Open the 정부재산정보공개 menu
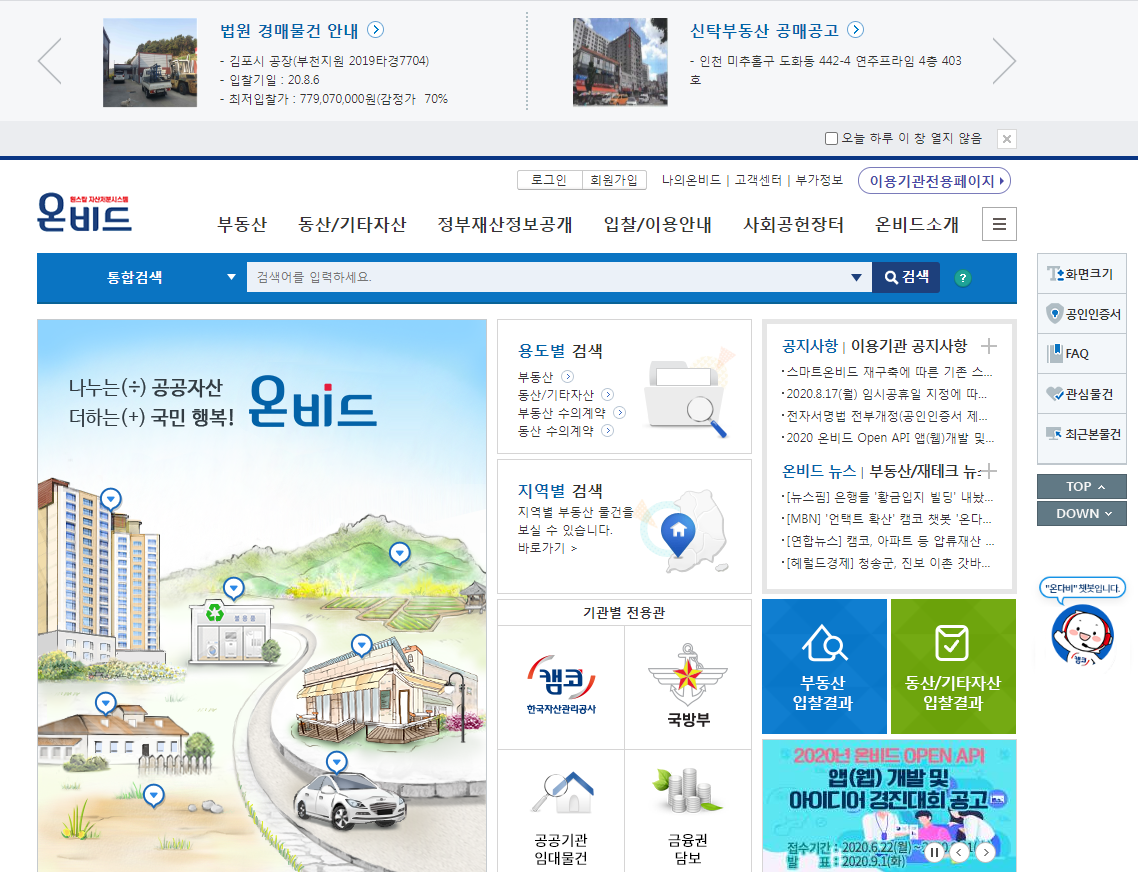Image resolution: width=1138 pixels, height=872 pixels. (504, 224)
